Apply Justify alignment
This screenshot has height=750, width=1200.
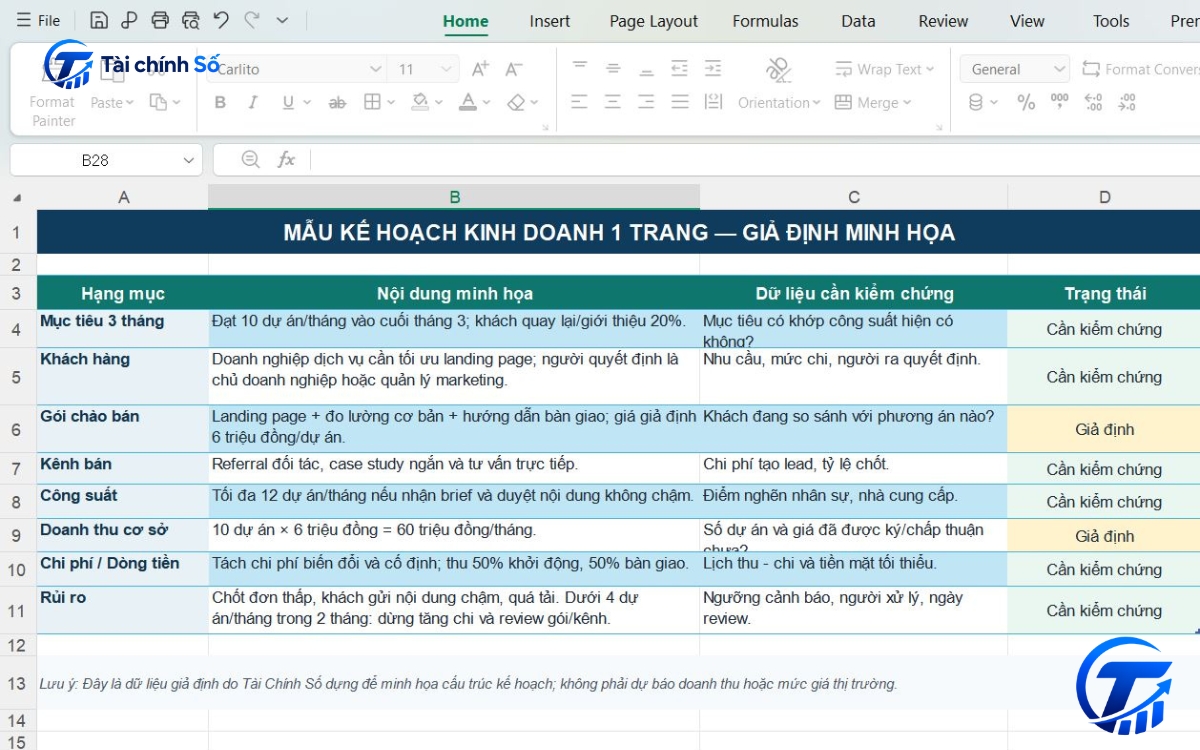click(680, 102)
